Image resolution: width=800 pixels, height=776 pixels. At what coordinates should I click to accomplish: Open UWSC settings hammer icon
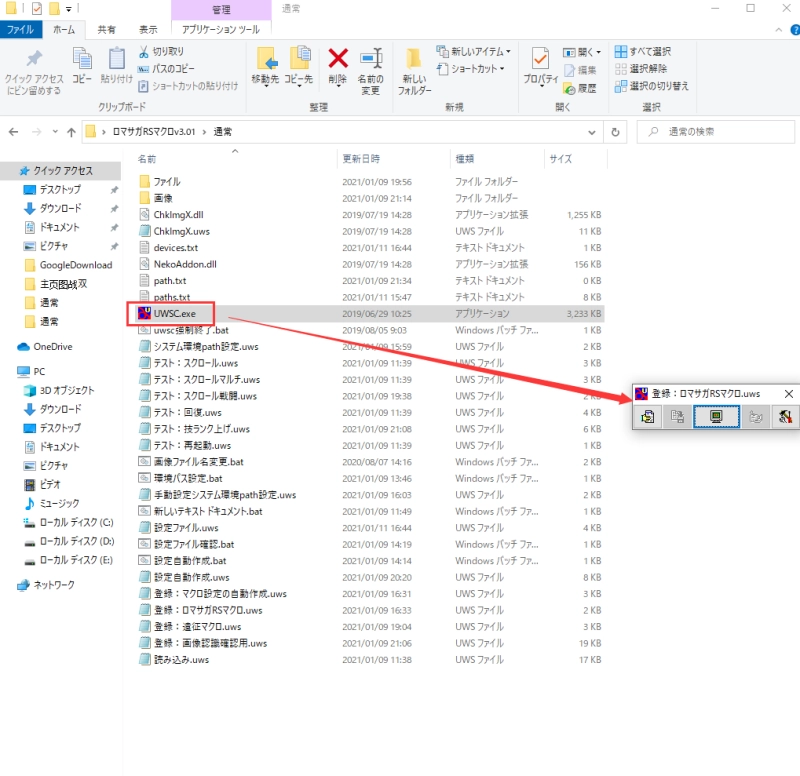786,418
